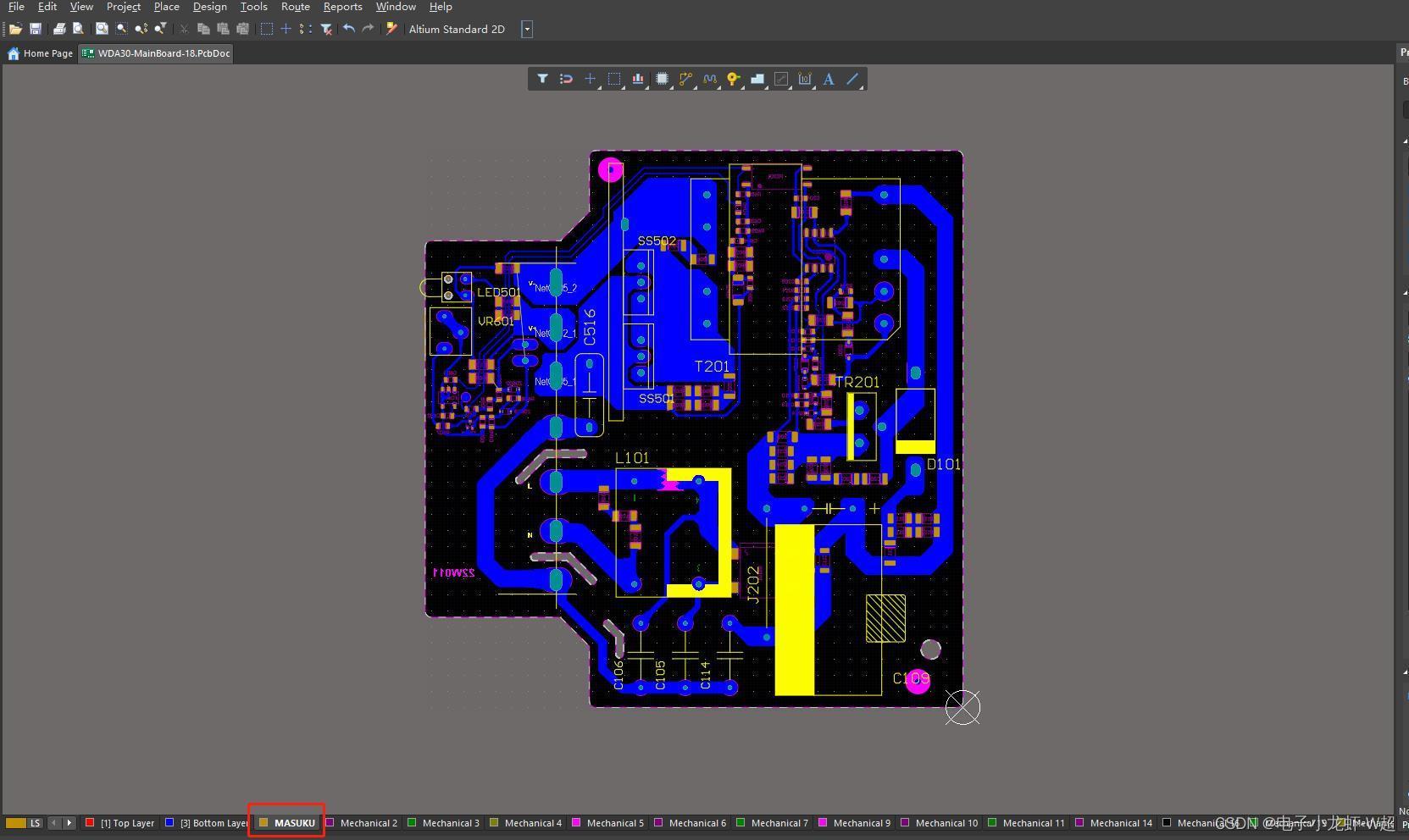Click the selection filter funnel icon
1409x840 pixels.
click(x=542, y=79)
